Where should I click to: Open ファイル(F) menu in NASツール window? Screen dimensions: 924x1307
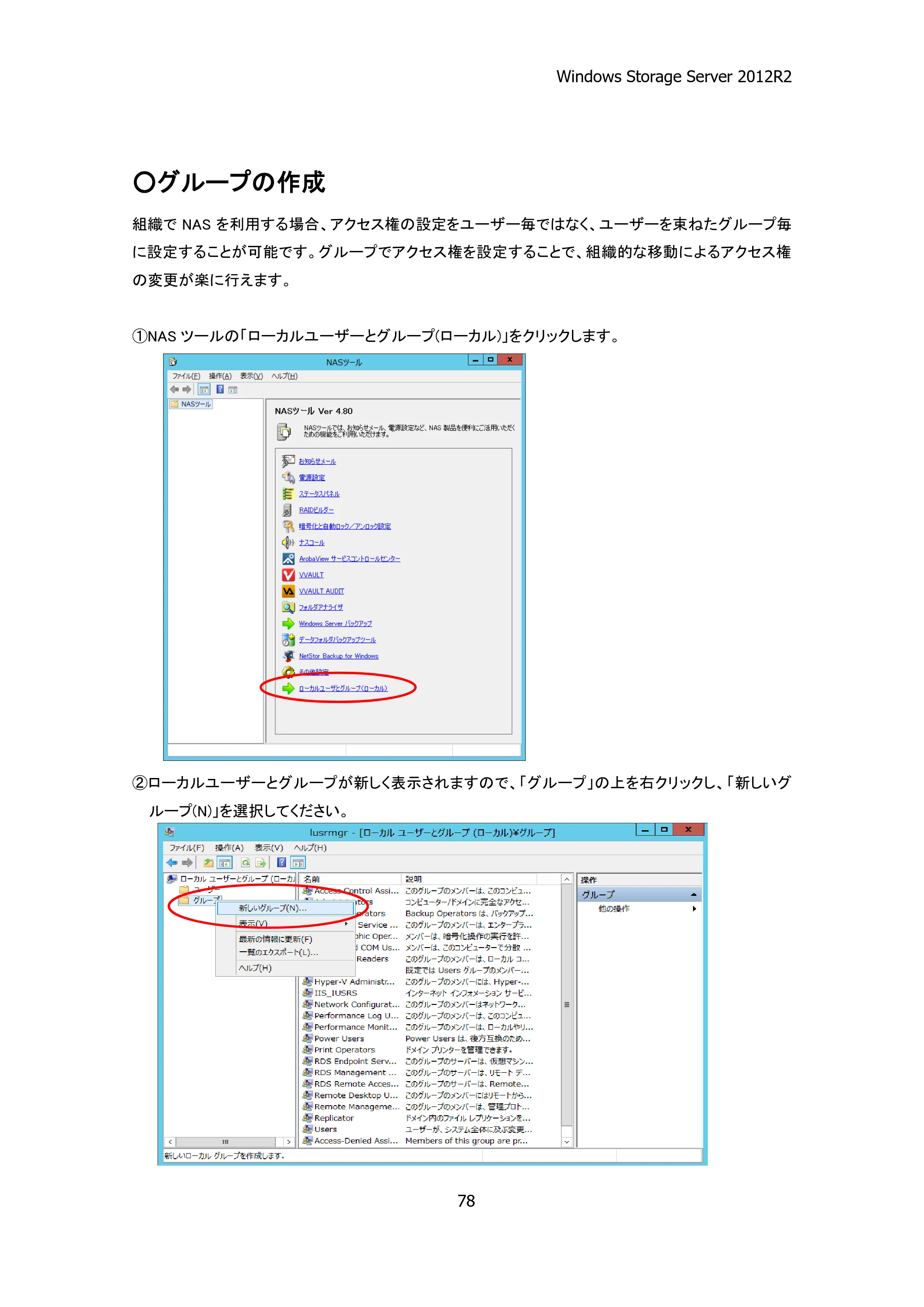click(x=186, y=376)
